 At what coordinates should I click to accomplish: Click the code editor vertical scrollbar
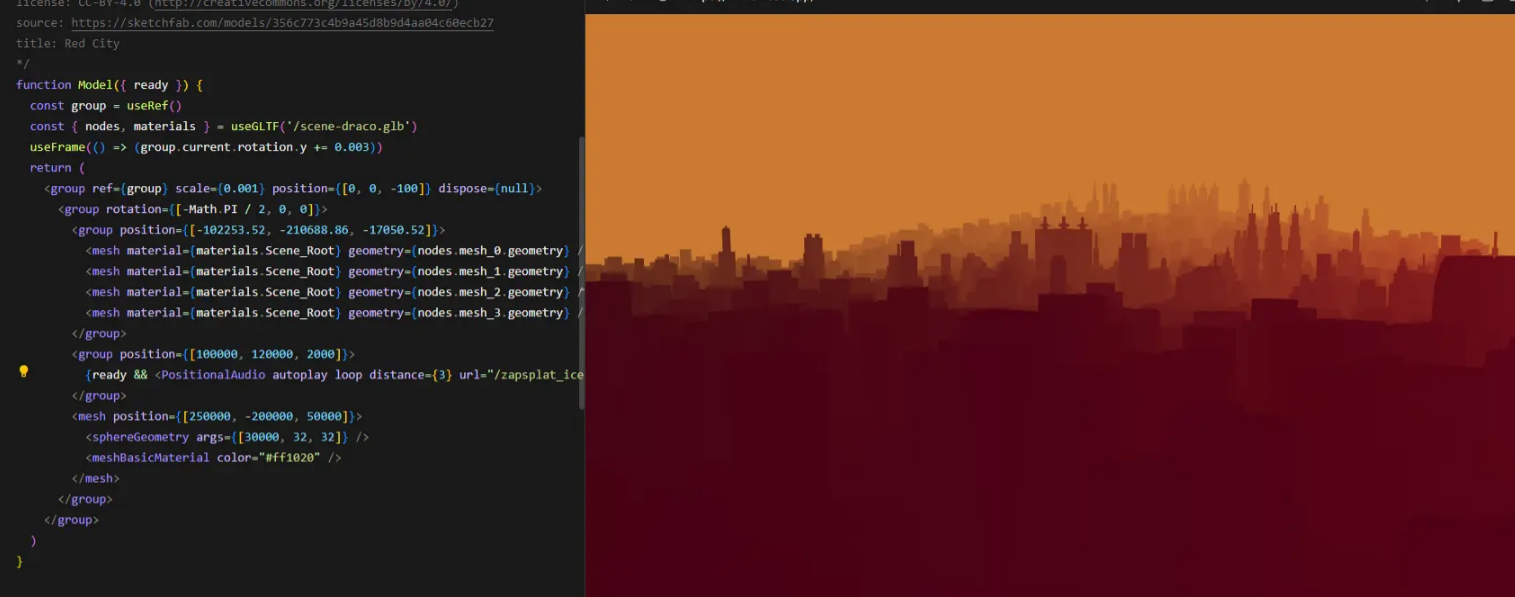pos(582,273)
